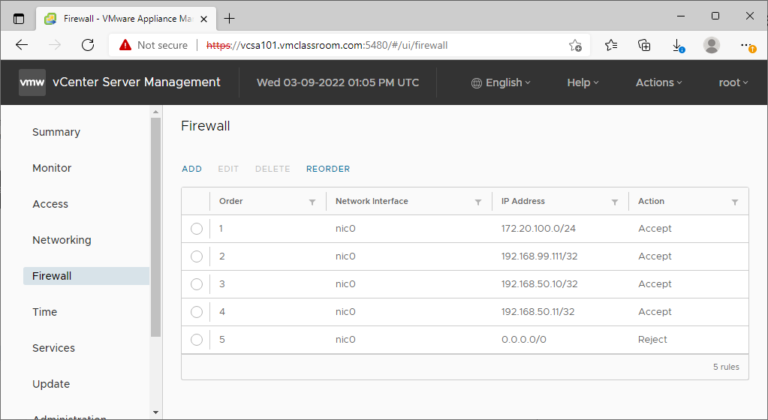The width and height of the screenshot is (768, 420).
Task: Click the Order column filter icon
Action: 312,202
